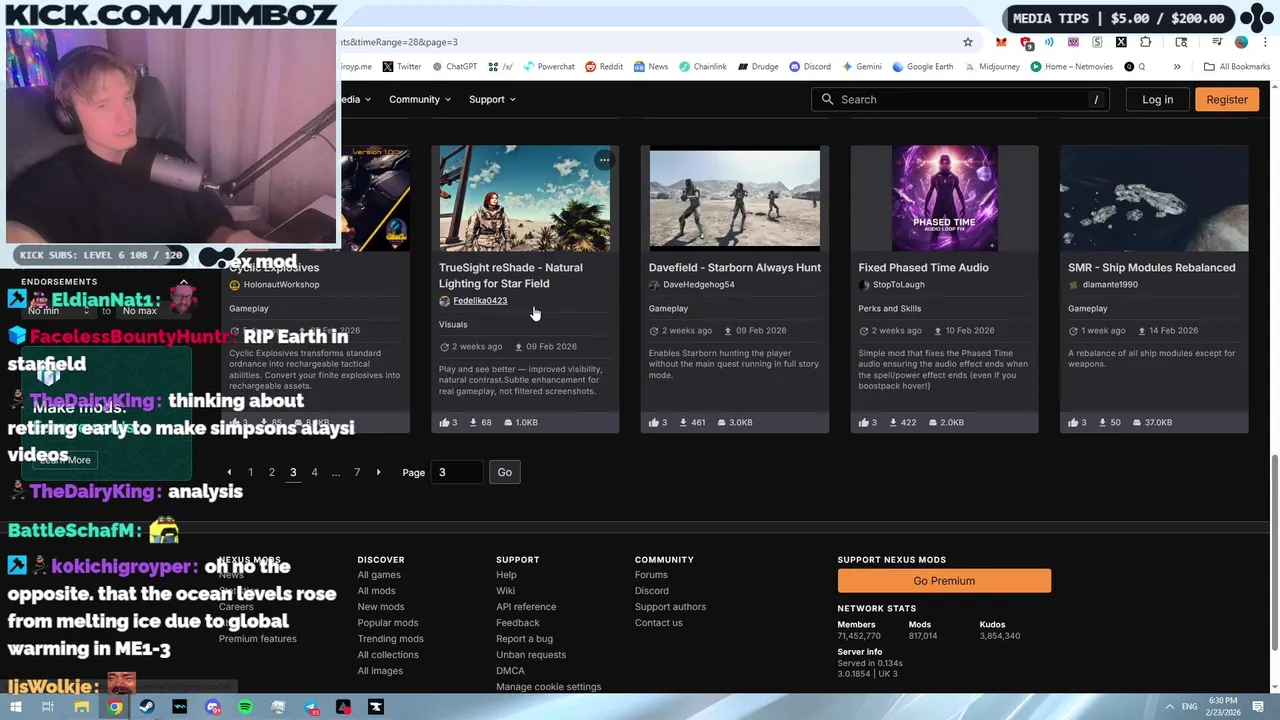Visit author diamante1990 profile

point(1110,285)
